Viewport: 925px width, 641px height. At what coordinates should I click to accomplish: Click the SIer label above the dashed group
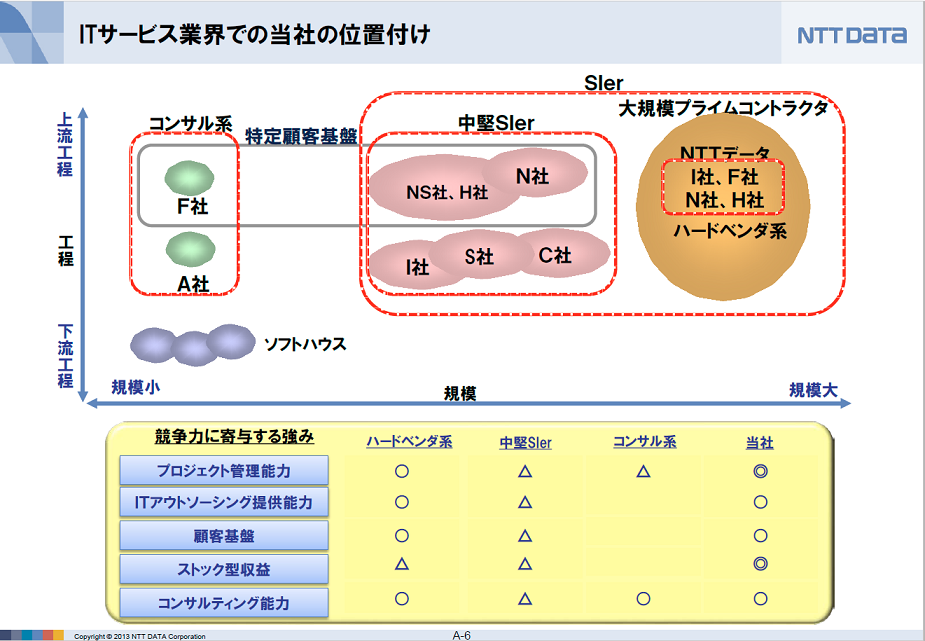[x=603, y=83]
